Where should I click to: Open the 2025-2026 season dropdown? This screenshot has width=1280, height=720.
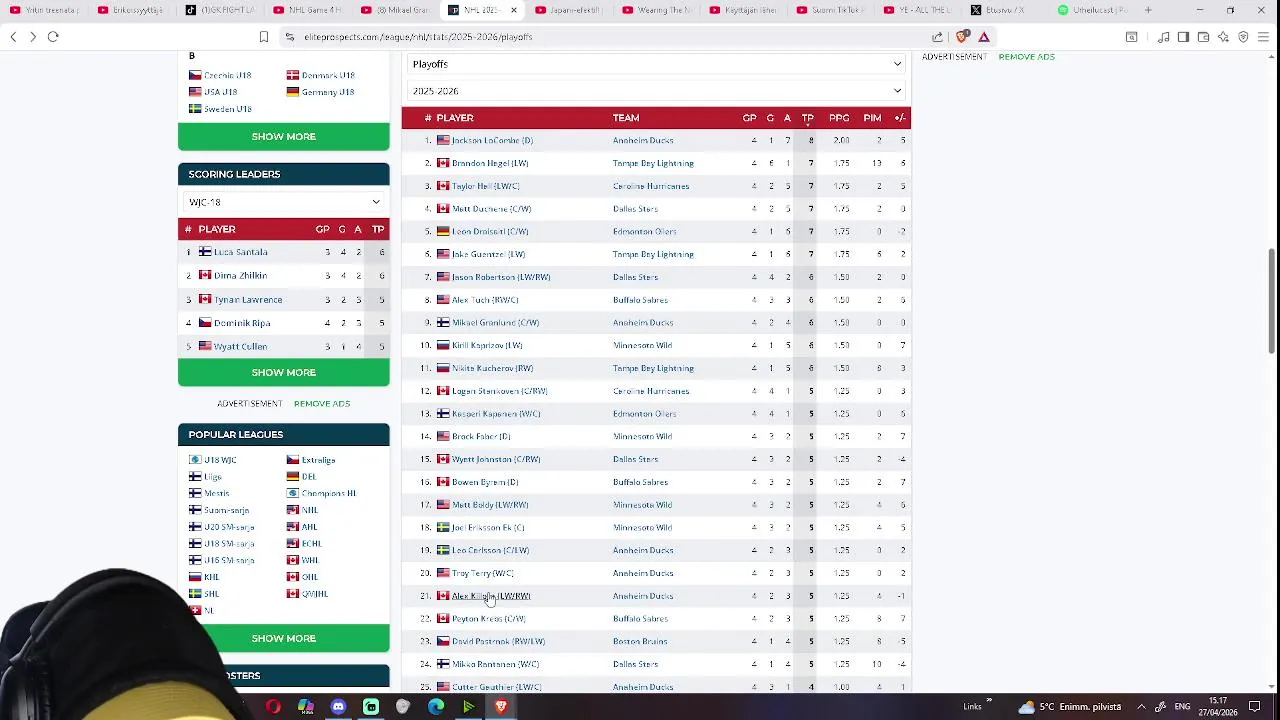pyautogui.click(x=656, y=91)
